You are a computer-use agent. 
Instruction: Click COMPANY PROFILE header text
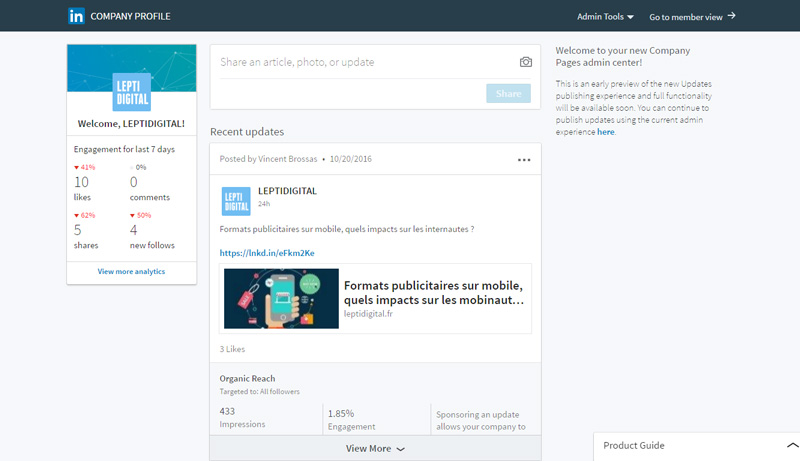pos(131,16)
